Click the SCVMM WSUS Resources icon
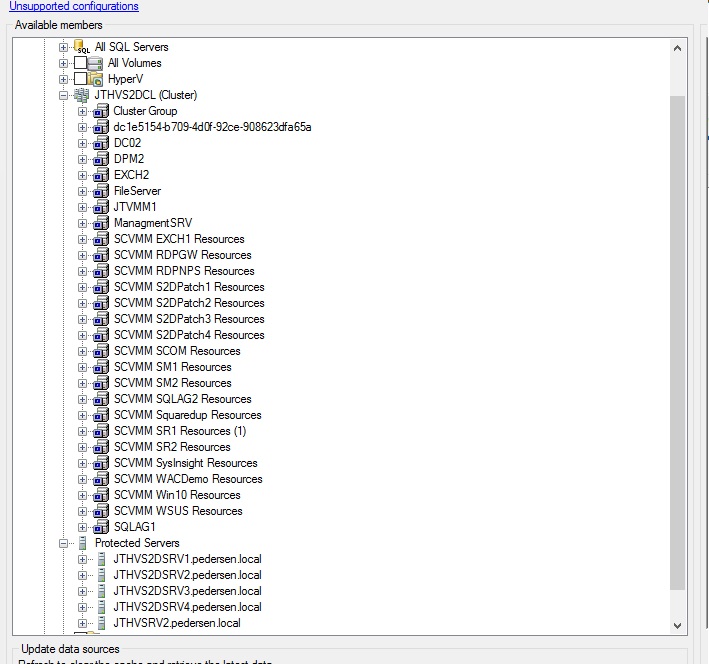 101,511
